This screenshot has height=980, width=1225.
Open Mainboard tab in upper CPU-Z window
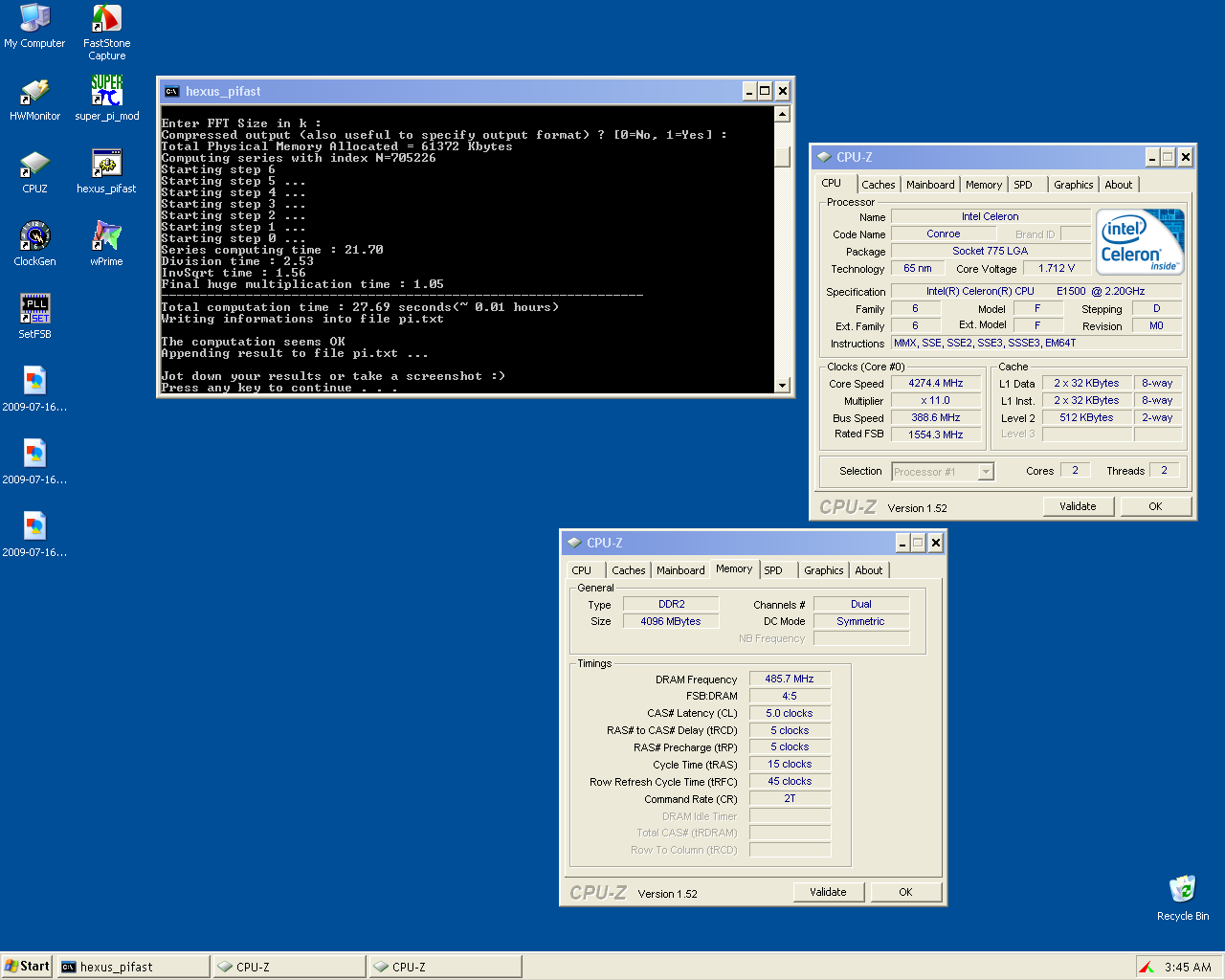[930, 185]
